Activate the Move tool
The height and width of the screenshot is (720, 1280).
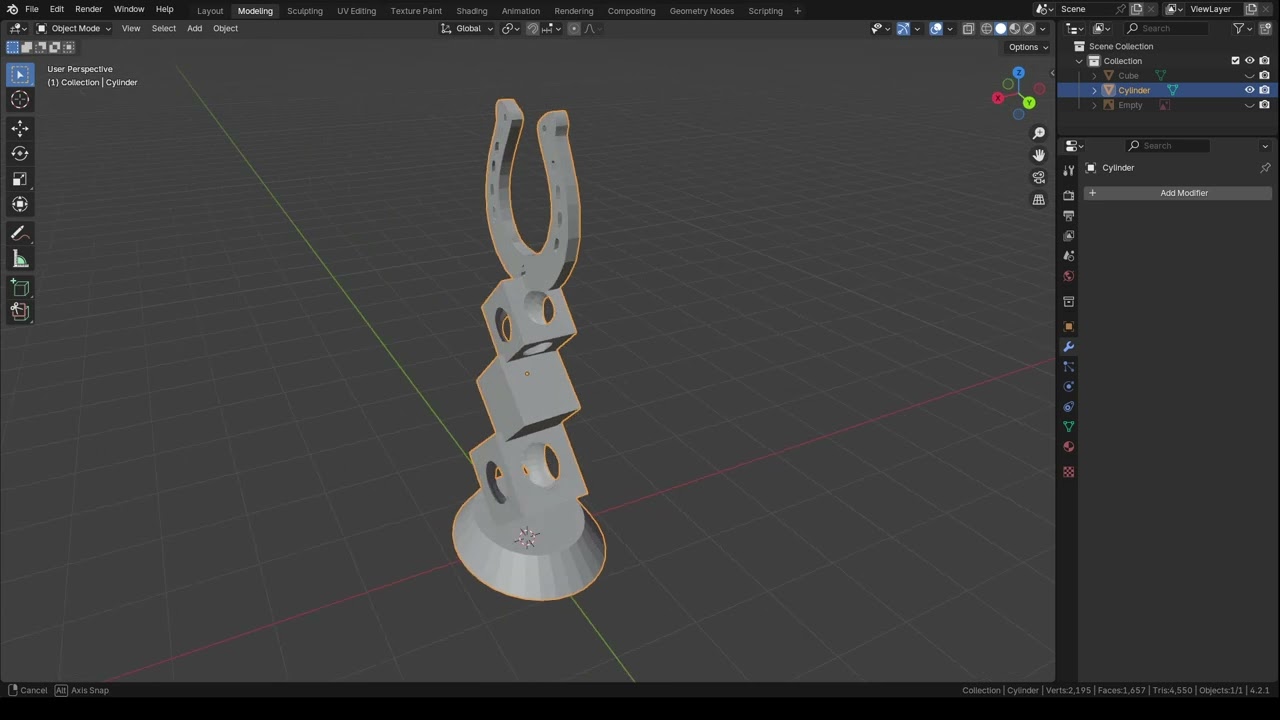[20, 129]
